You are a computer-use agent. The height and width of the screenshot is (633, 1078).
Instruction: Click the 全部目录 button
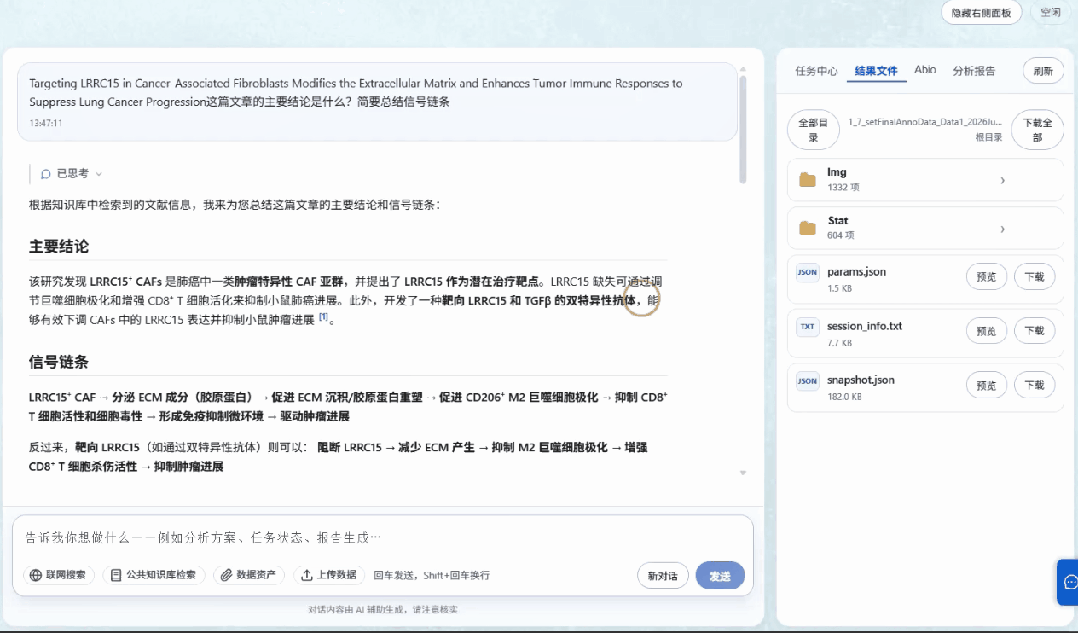(x=813, y=130)
